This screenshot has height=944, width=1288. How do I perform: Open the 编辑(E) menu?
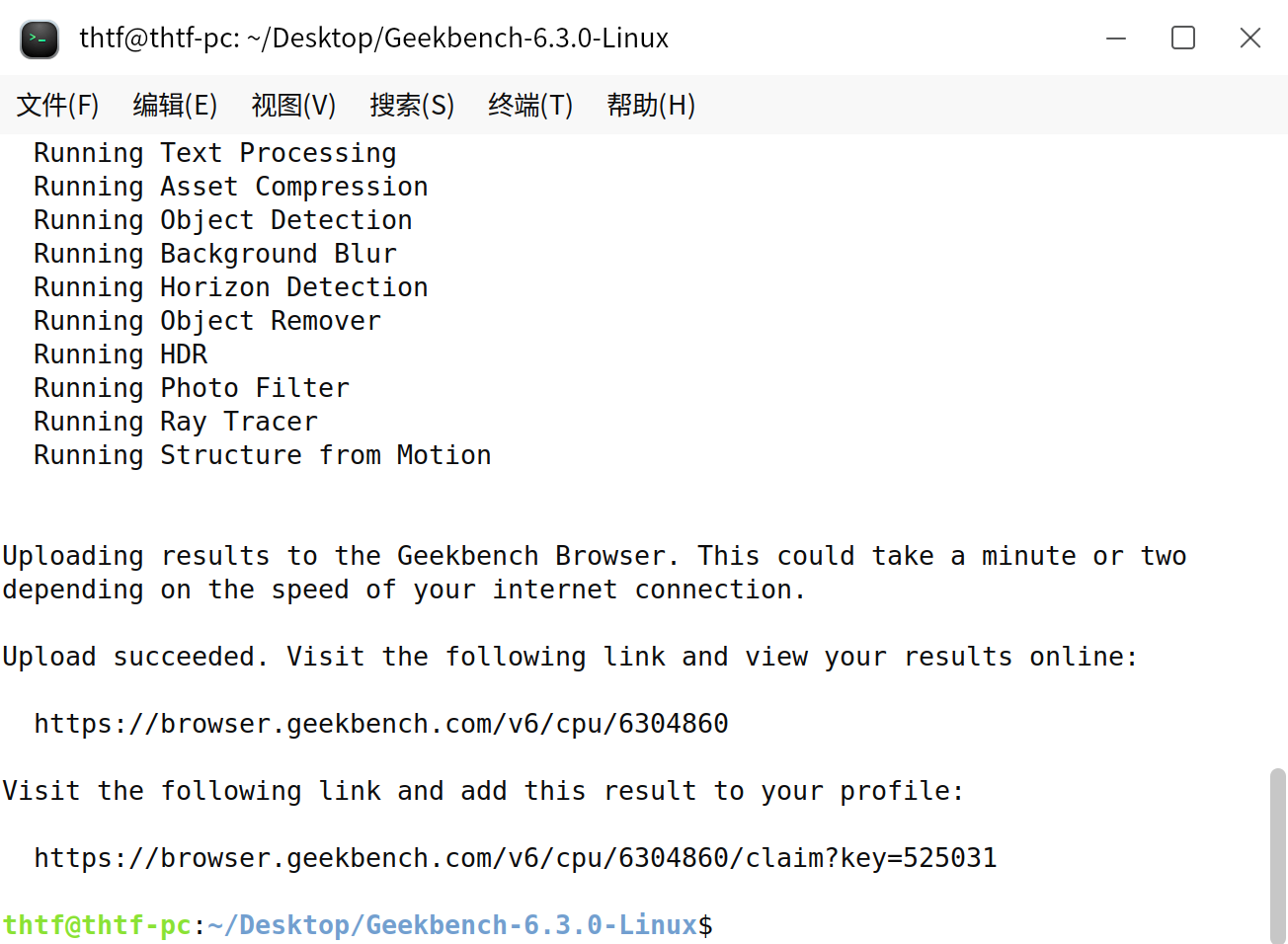tap(175, 105)
